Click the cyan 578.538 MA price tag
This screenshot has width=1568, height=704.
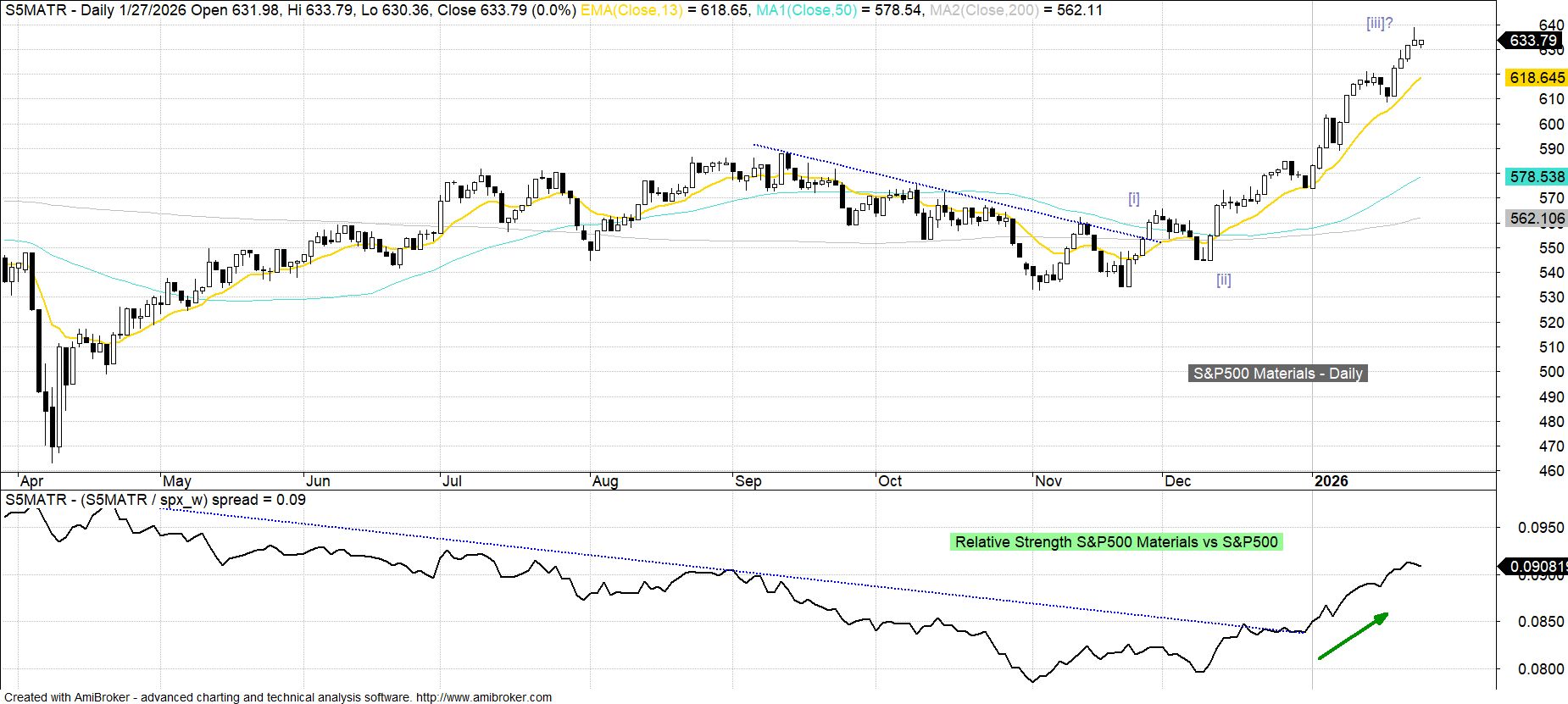(1536, 177)
